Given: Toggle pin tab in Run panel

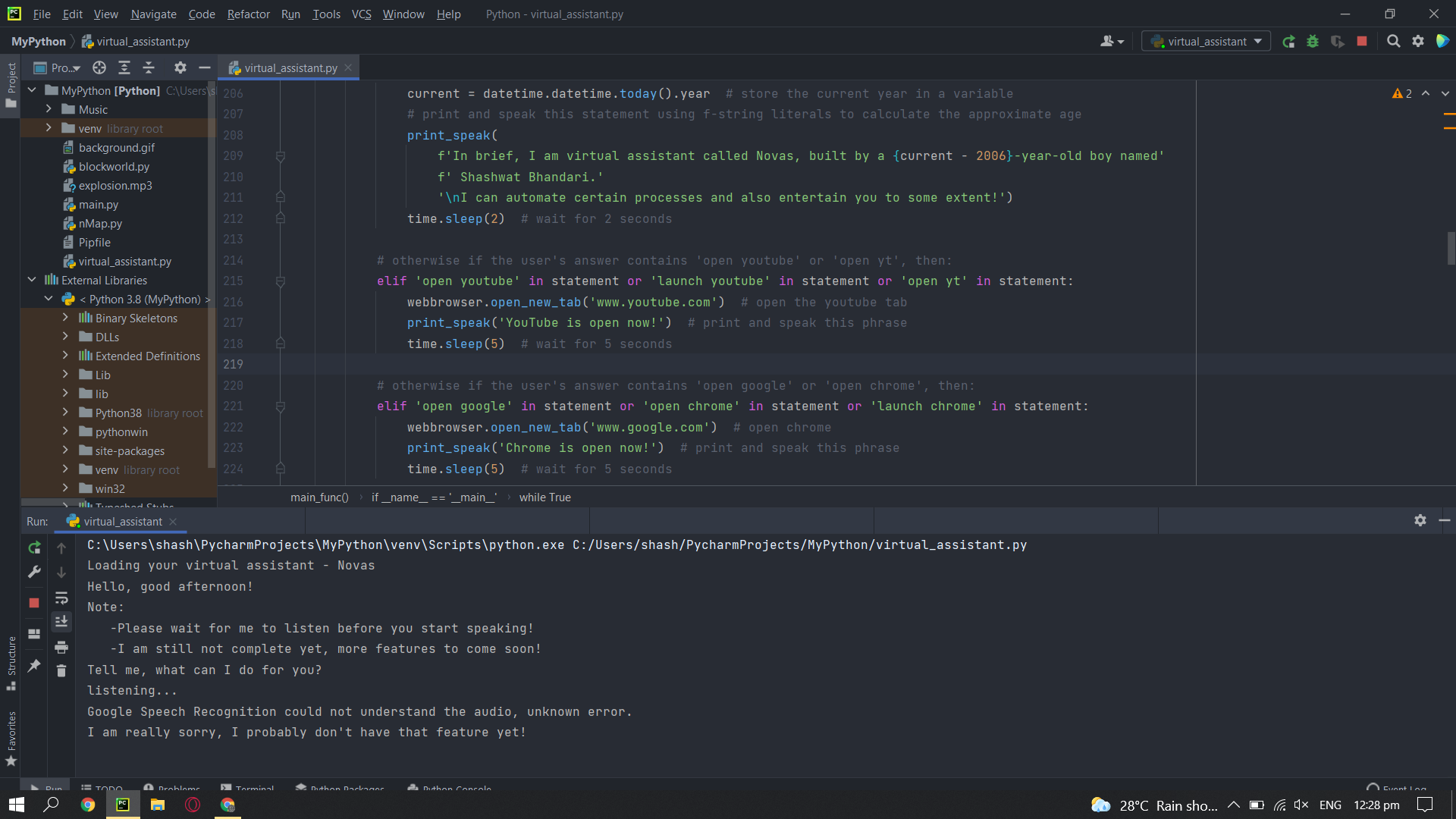Looking at the screenshot, I should pos(34,665).
